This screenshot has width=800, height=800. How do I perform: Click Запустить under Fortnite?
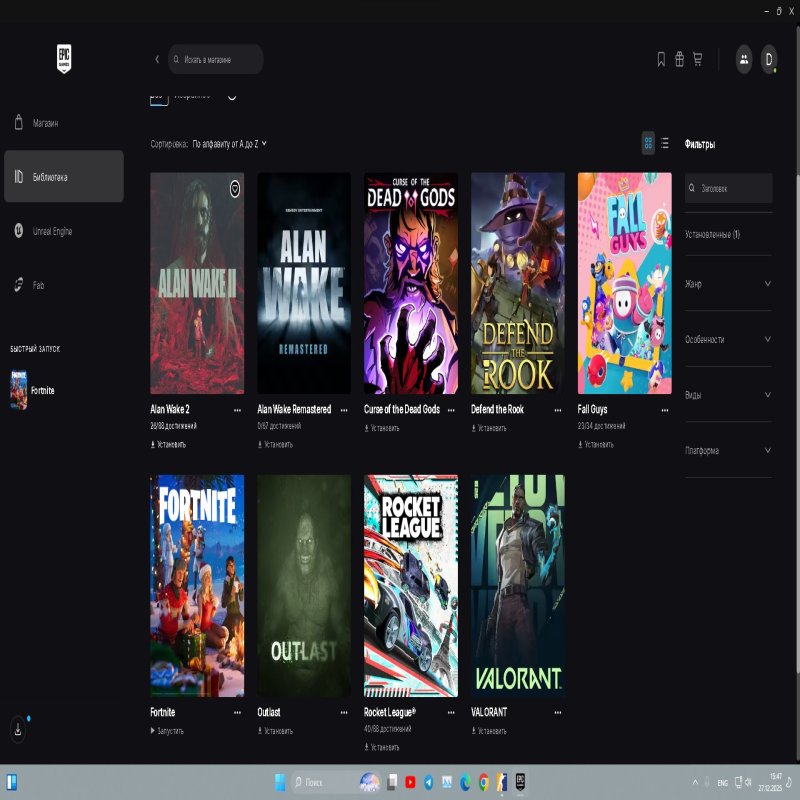tap(168, 731)
